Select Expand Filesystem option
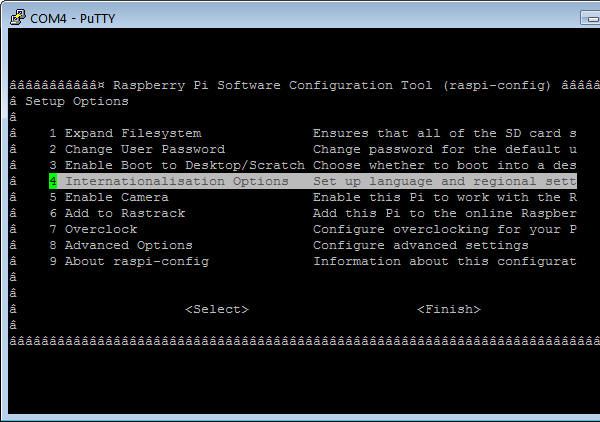Image resolution: width=600 pixels, height=422 pixels. pyautogui.click(x=133, y=133)
